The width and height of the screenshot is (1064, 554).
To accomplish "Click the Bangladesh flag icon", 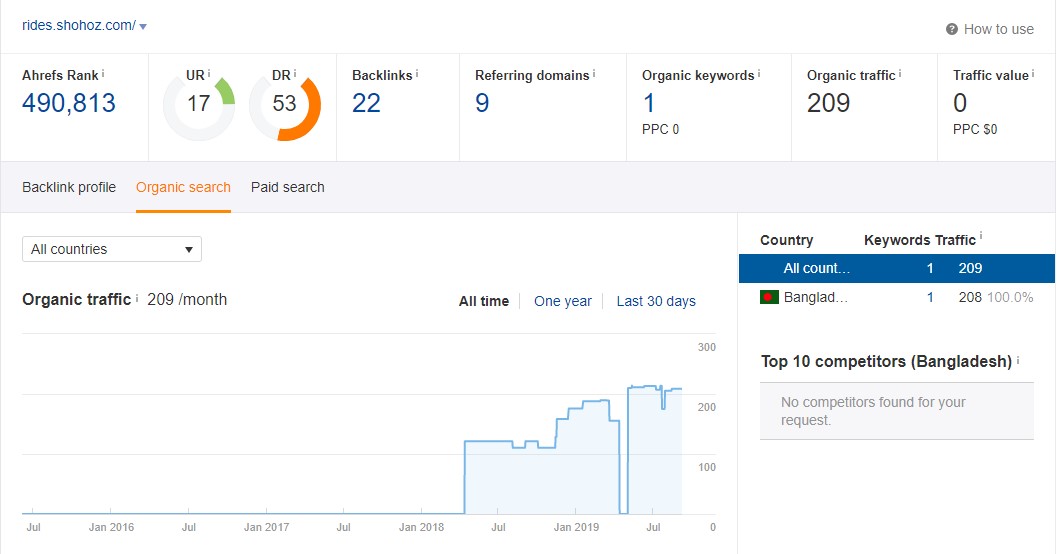I will 769,297.
